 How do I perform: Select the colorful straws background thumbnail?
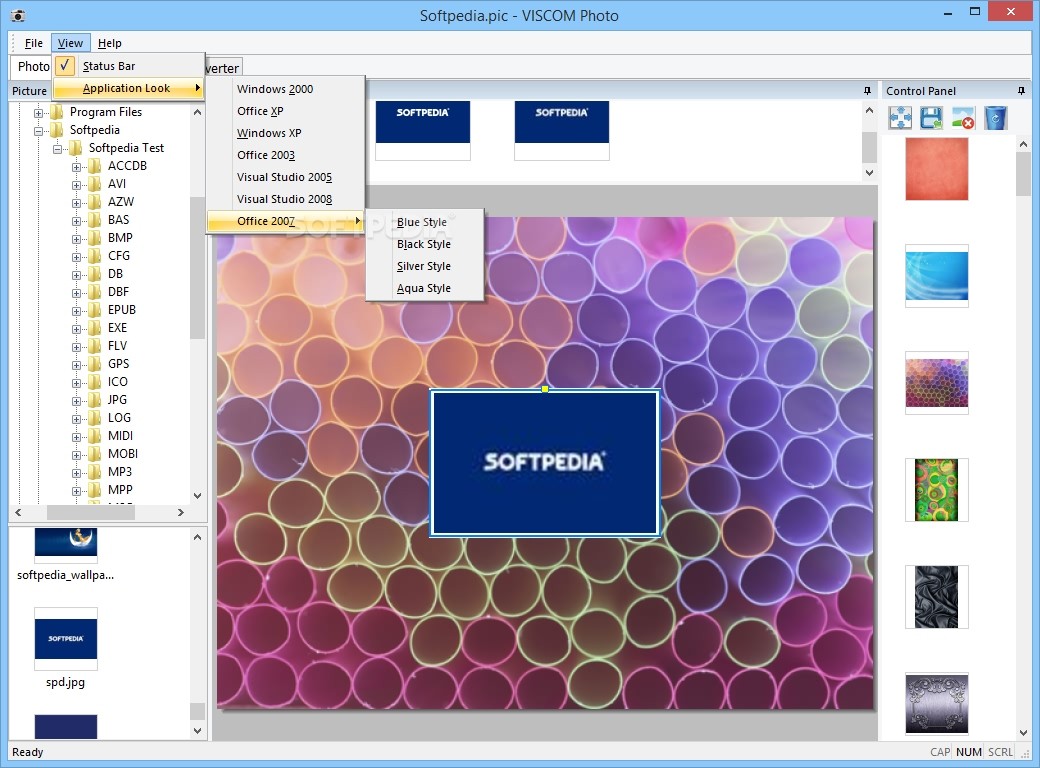point(937,383)
